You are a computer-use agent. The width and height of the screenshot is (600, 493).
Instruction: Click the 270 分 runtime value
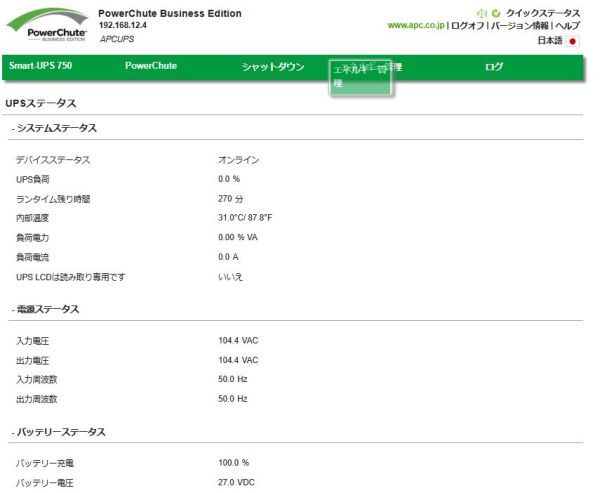click(x=231, y=199)
